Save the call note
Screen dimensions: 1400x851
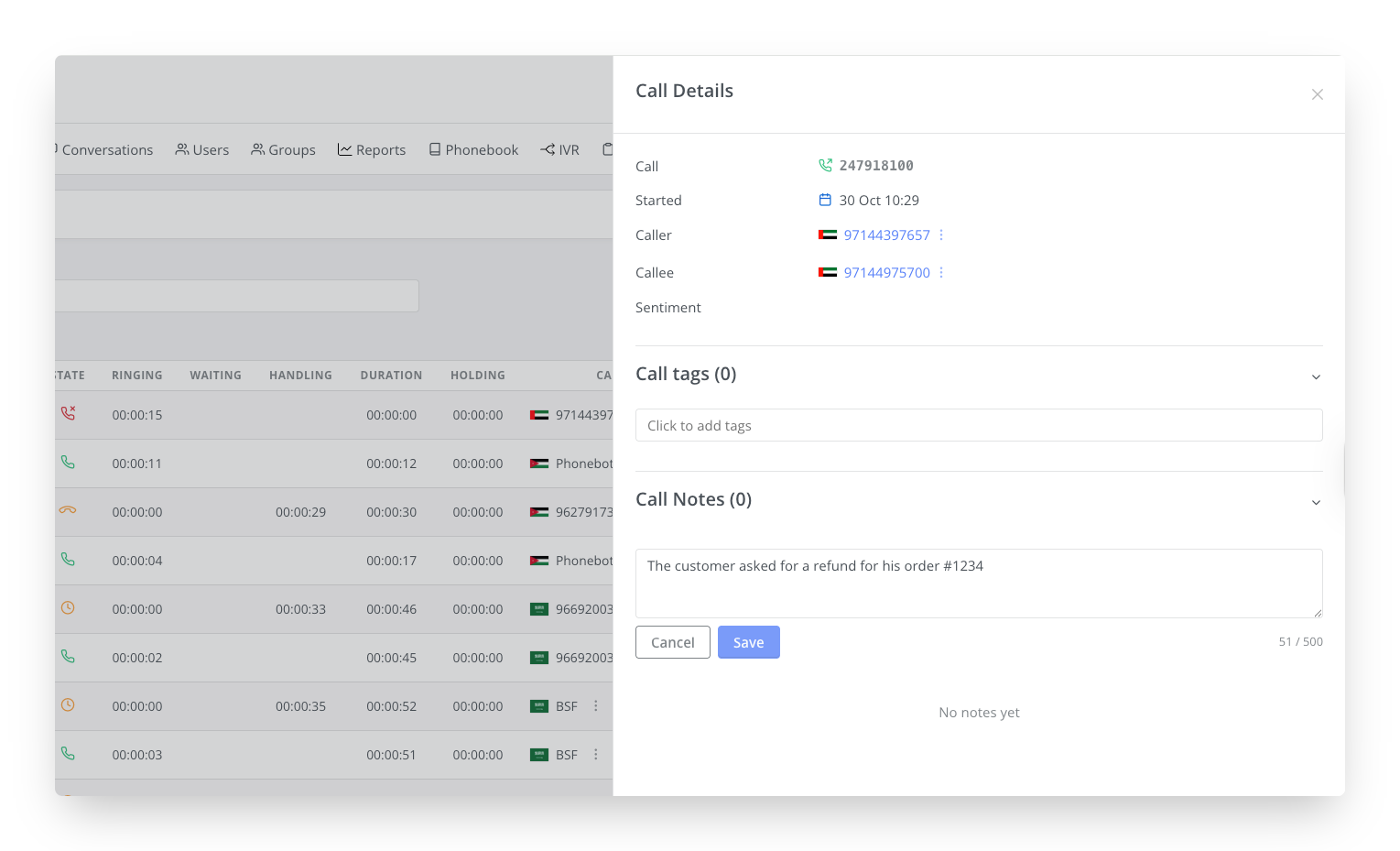[x=748, y=642]
